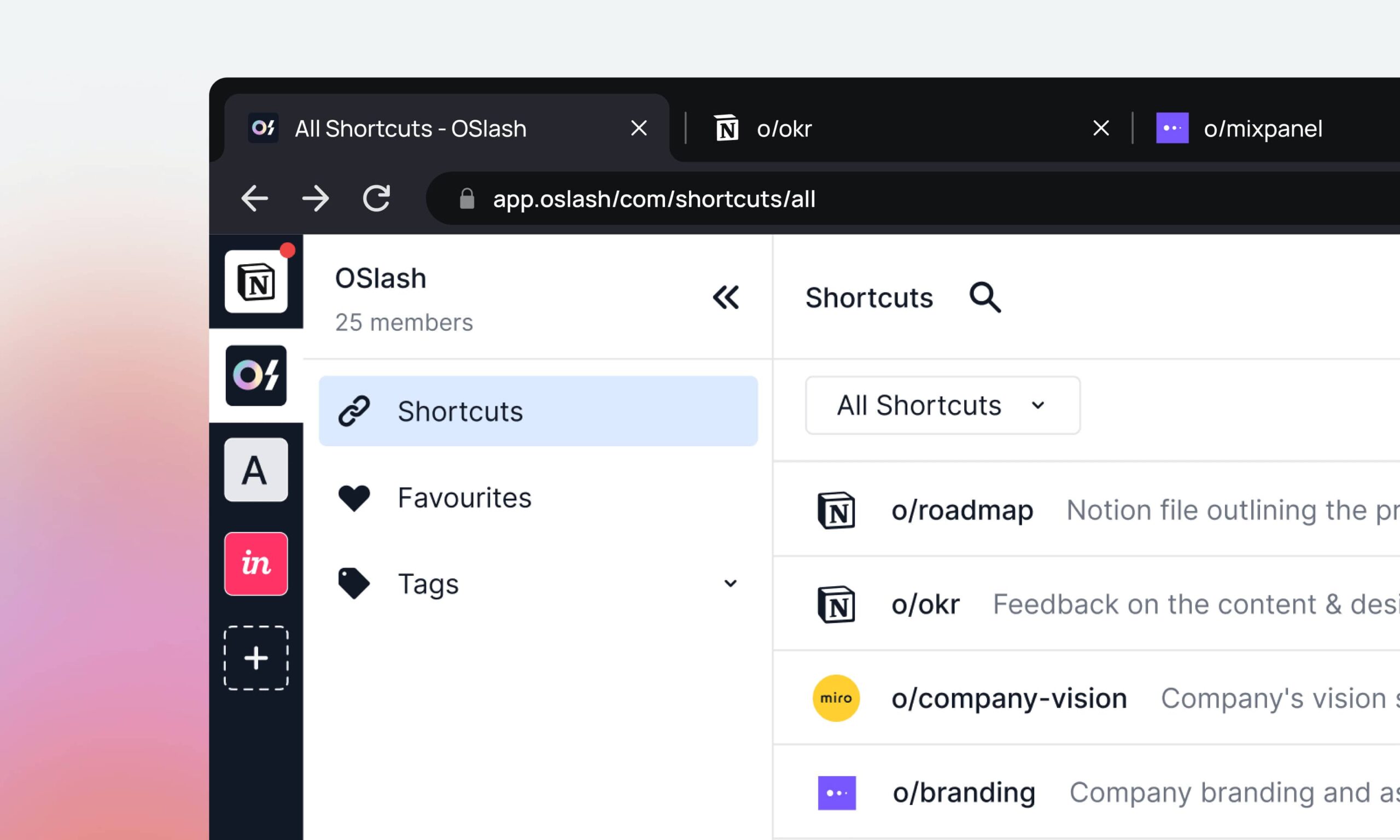Image resolution: width=1400 pixels, height=840 pixels.
Task: Expand the Tags section chevron
Action: click(x=731, y=584)
